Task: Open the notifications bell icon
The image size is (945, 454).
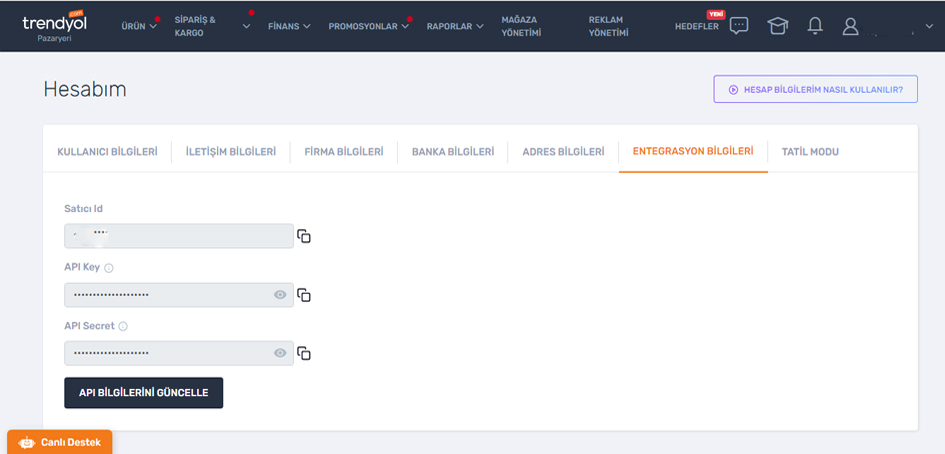Action: coord(815,26)
